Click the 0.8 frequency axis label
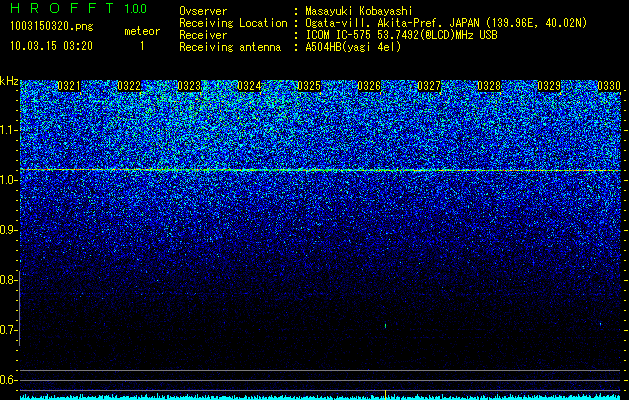629x400 pixels. pos(7,280)
